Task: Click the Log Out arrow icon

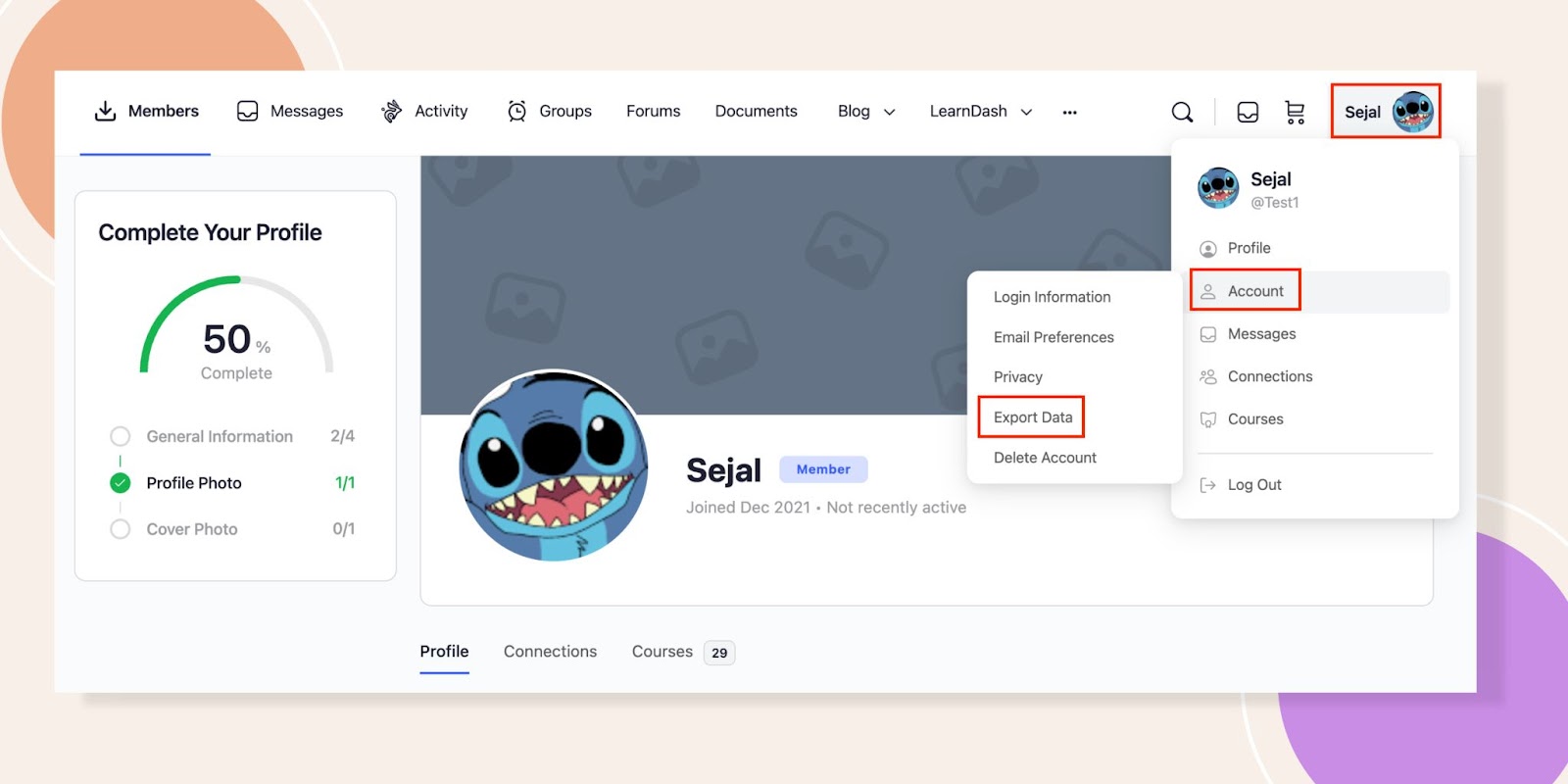Action: coord(1208,485)
